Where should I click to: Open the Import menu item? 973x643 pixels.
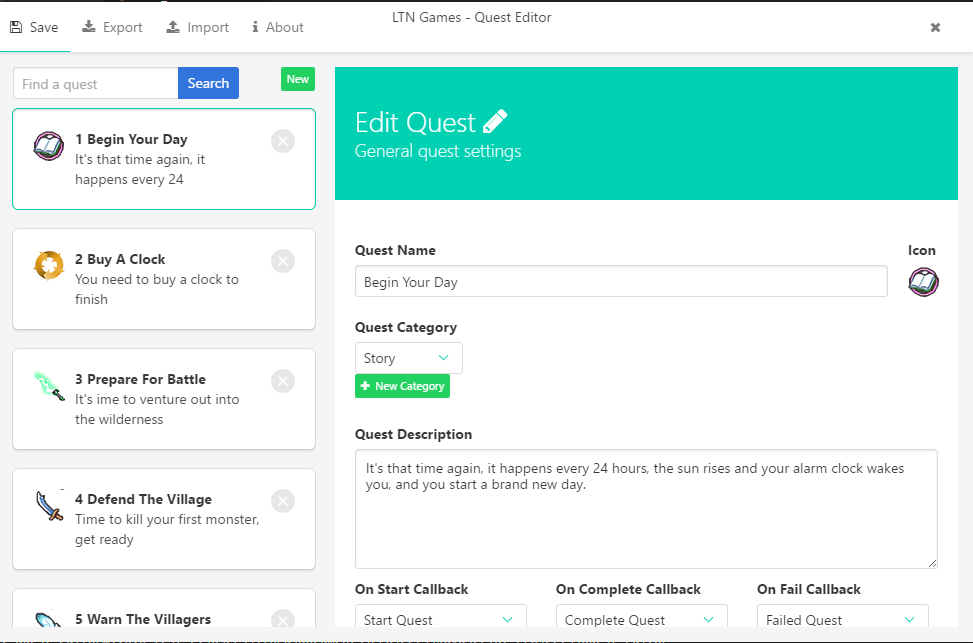pyautogui.click(x=197, y=27)
